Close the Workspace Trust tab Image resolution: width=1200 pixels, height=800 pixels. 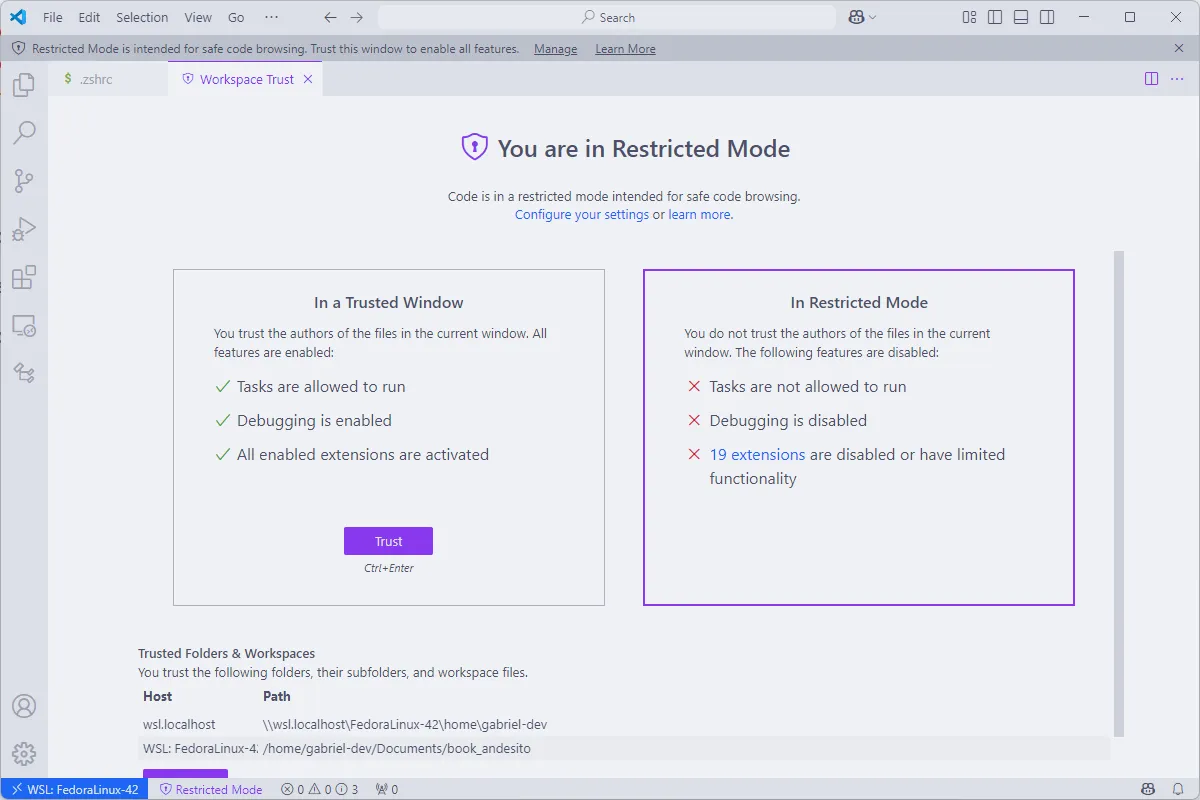tap(308, 79)
